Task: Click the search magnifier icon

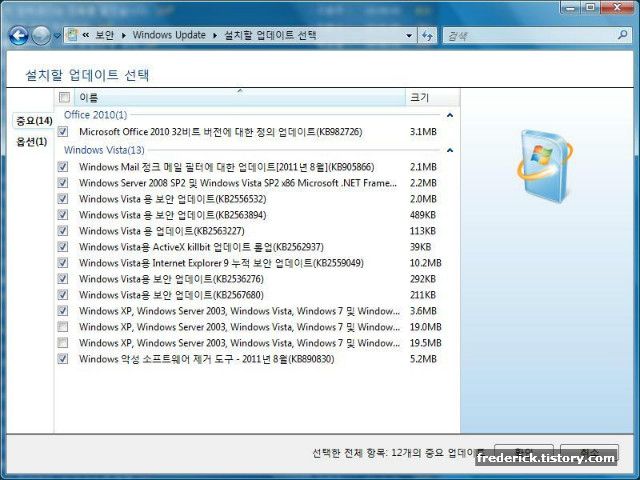Action: click(x=622, y=35)
